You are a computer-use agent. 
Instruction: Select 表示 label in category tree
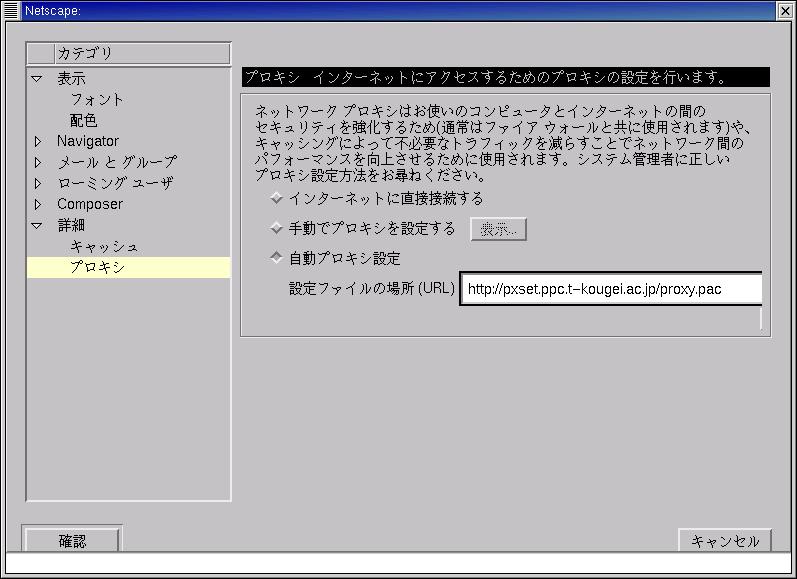point(71,79)
